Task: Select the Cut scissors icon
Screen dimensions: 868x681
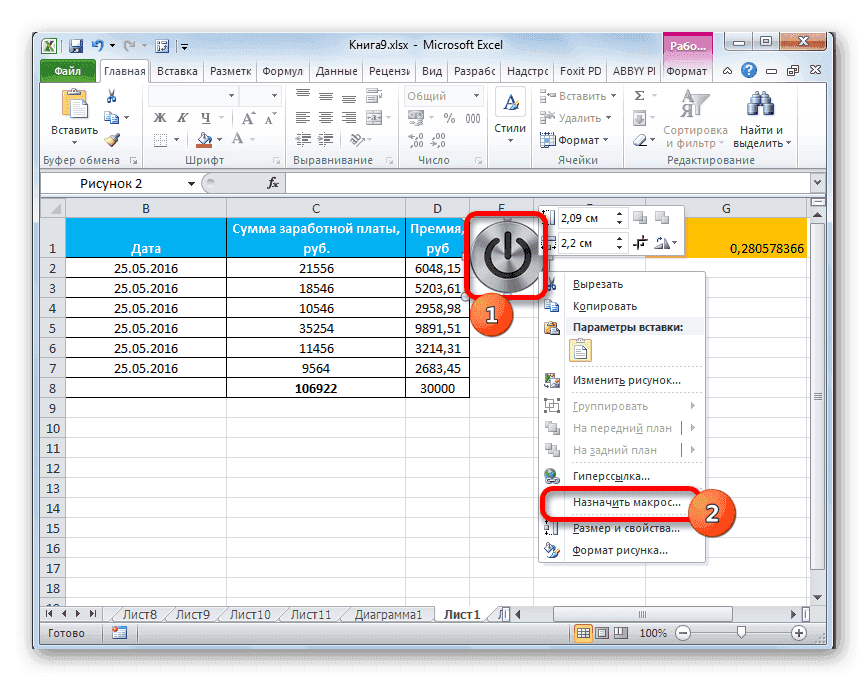Action: click(111, 95)
